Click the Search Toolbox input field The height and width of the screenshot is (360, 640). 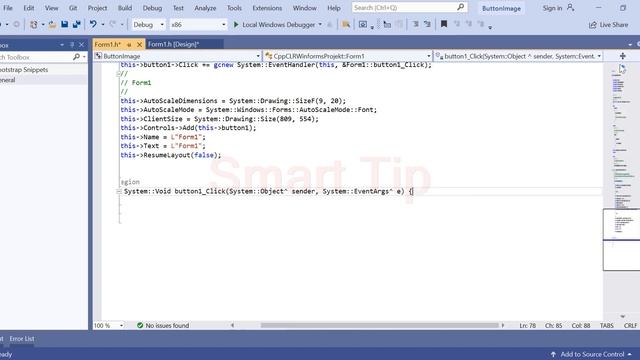35,57
